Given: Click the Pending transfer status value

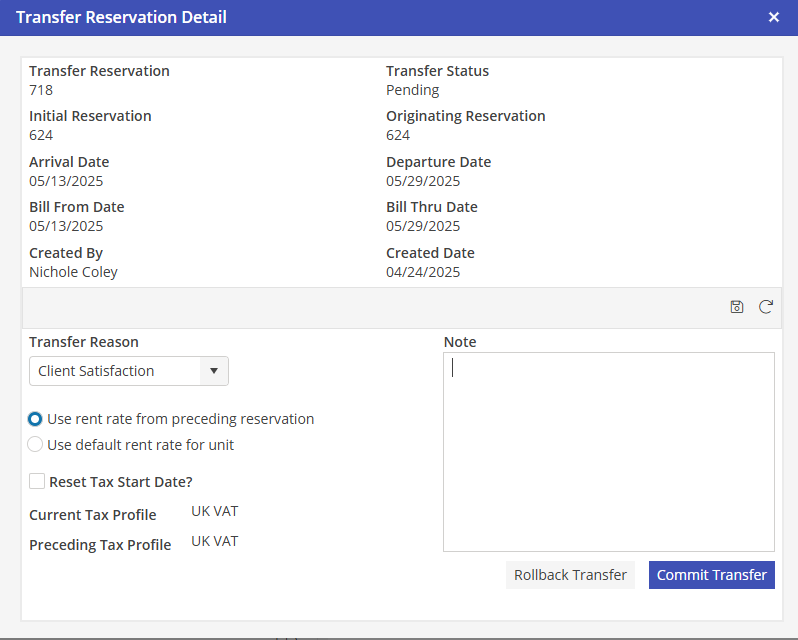Looking at the screenshot, I should pyautogui.click(x=412, y=90).
